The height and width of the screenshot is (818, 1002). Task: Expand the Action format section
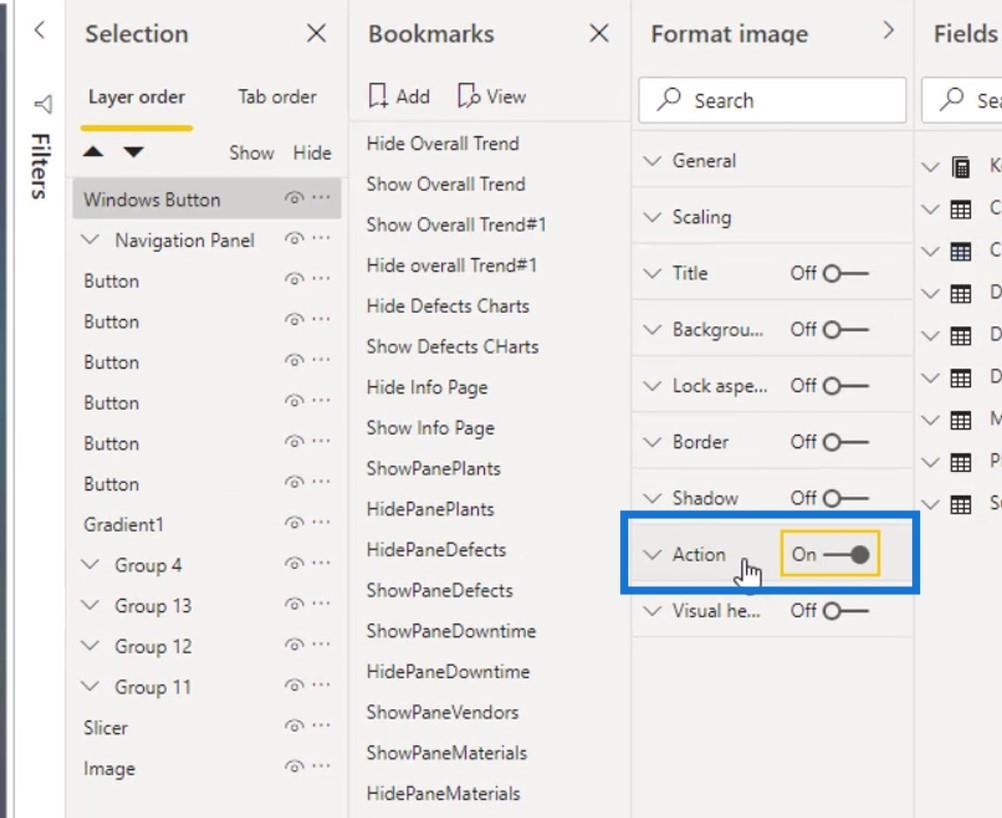pyautogui.click(x=652, y=555)
